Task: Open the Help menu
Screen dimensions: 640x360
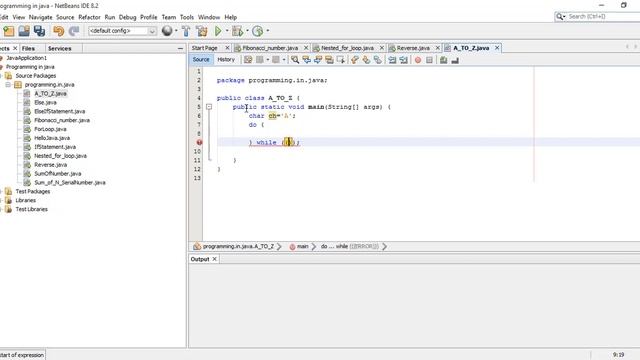Action: [x=231, y=17]
